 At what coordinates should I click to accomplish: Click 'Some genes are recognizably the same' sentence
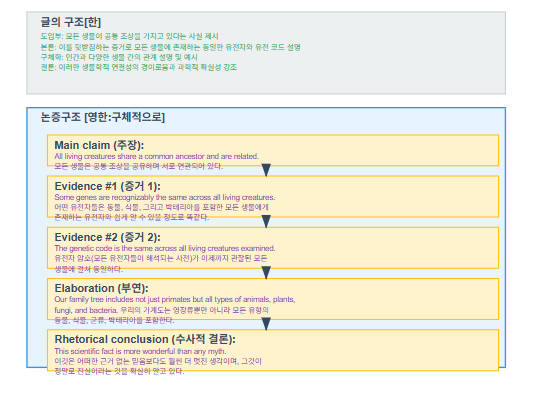(165, 197)
